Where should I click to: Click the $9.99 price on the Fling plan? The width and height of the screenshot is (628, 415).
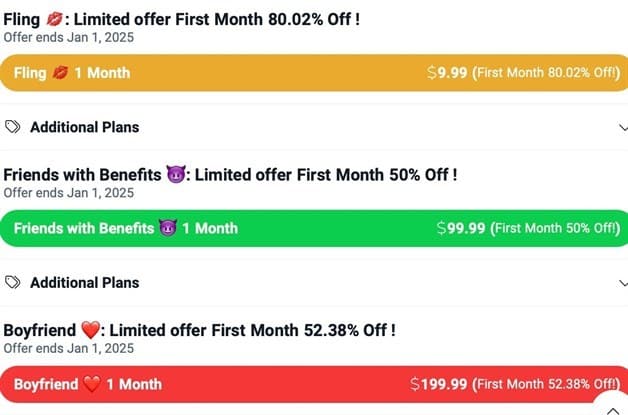pos(447,73)
